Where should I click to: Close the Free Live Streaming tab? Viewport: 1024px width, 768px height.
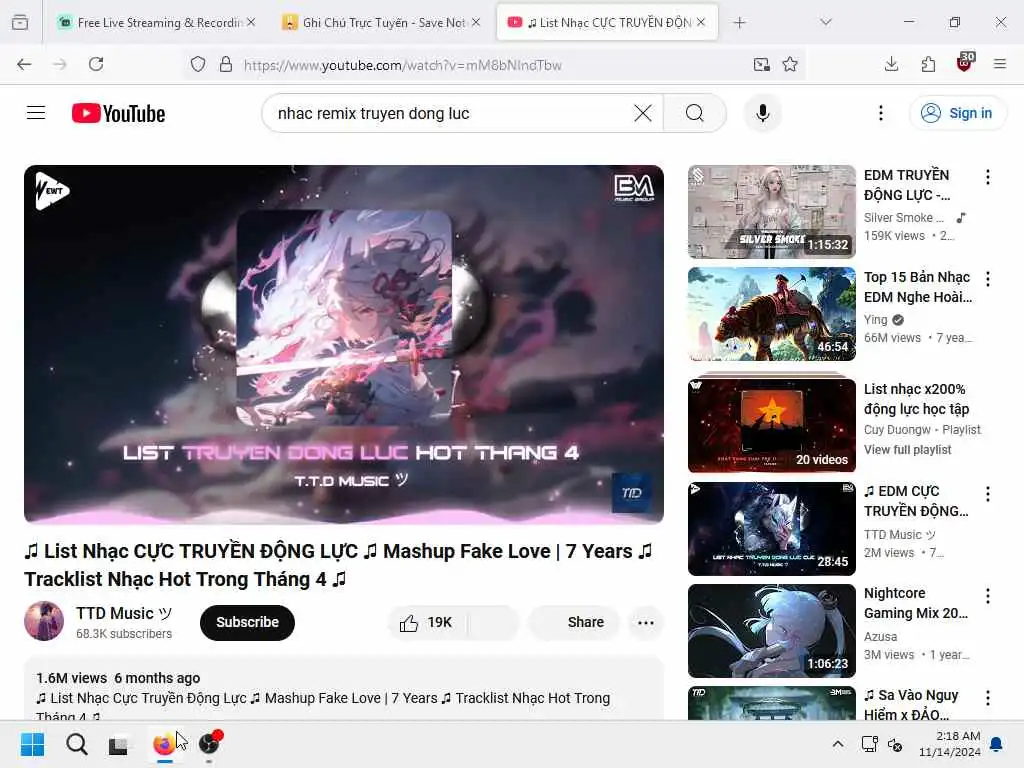[251, 22]
